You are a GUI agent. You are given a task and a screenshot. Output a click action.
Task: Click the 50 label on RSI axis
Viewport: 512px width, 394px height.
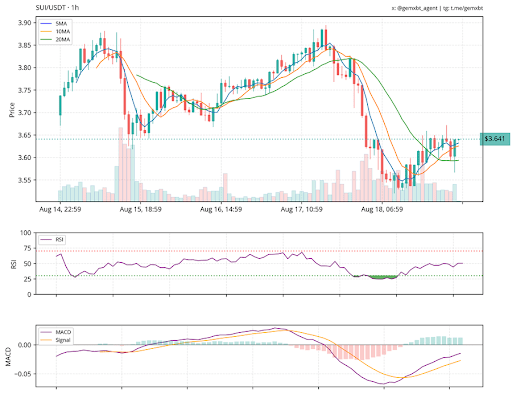(28, 264)
